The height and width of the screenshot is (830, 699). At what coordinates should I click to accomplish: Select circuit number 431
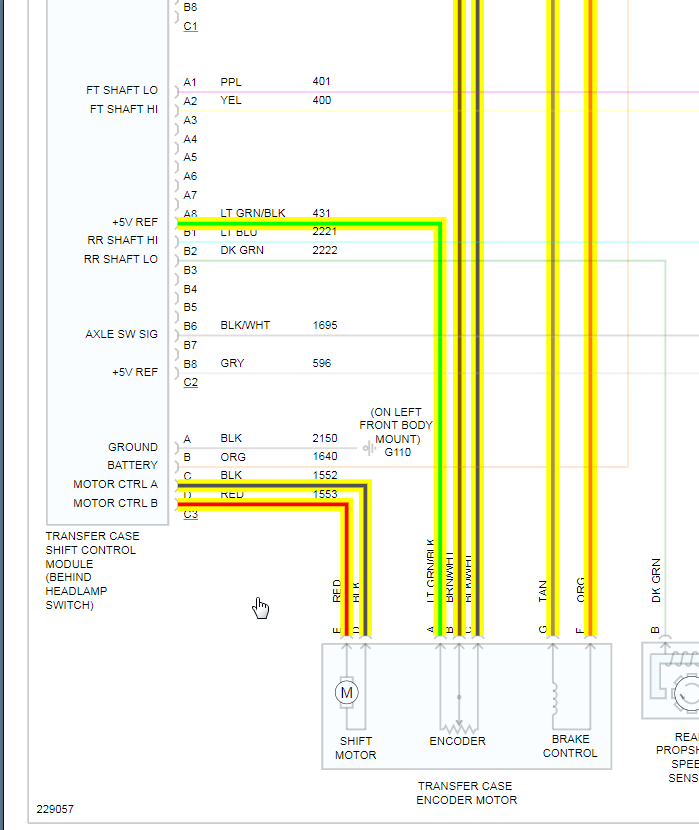(321, 213)
